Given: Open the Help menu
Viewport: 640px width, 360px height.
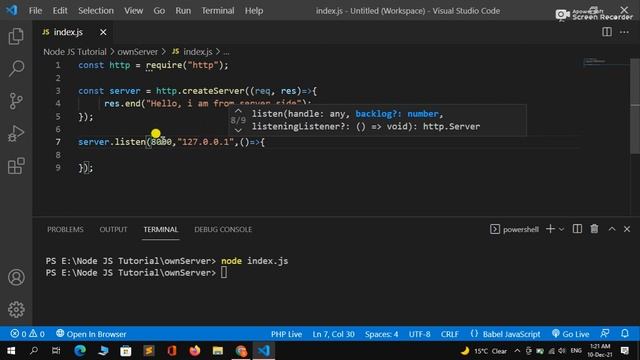Looking at the screenshot, I should click(254, 11).
